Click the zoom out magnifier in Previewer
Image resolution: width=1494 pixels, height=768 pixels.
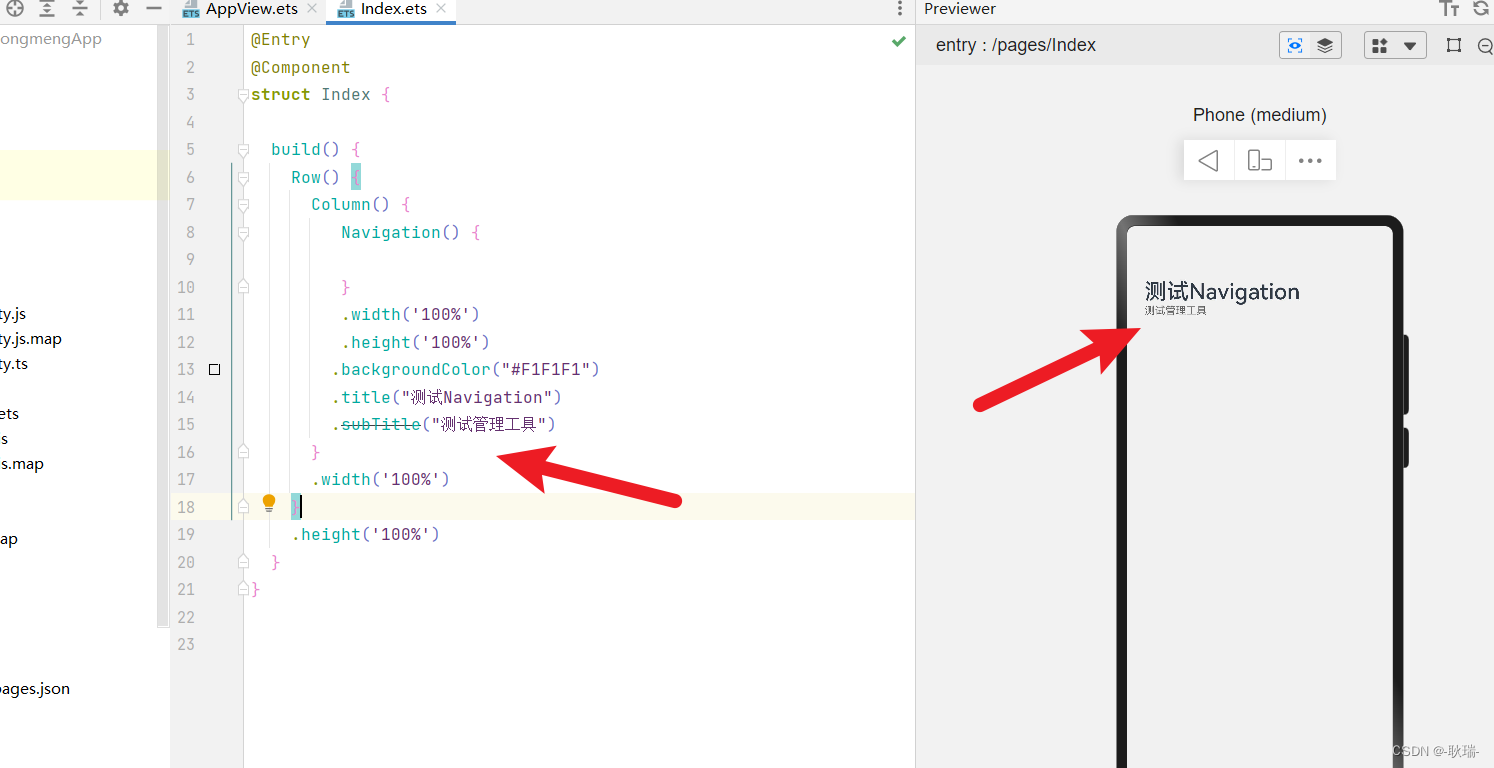tap(1485, 46)
